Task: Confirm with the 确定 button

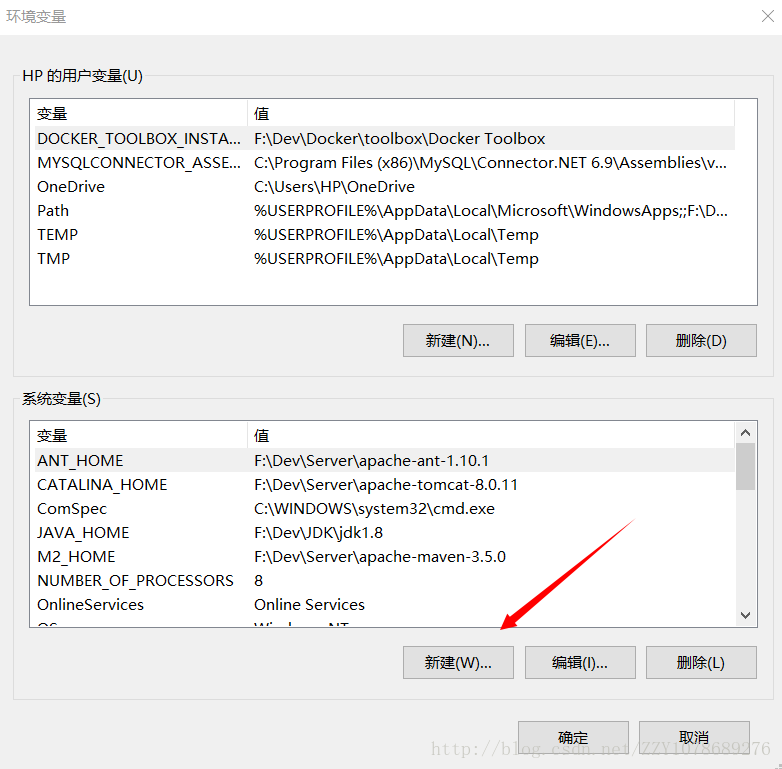Action: pyautogui.click(x=573, y=737)
